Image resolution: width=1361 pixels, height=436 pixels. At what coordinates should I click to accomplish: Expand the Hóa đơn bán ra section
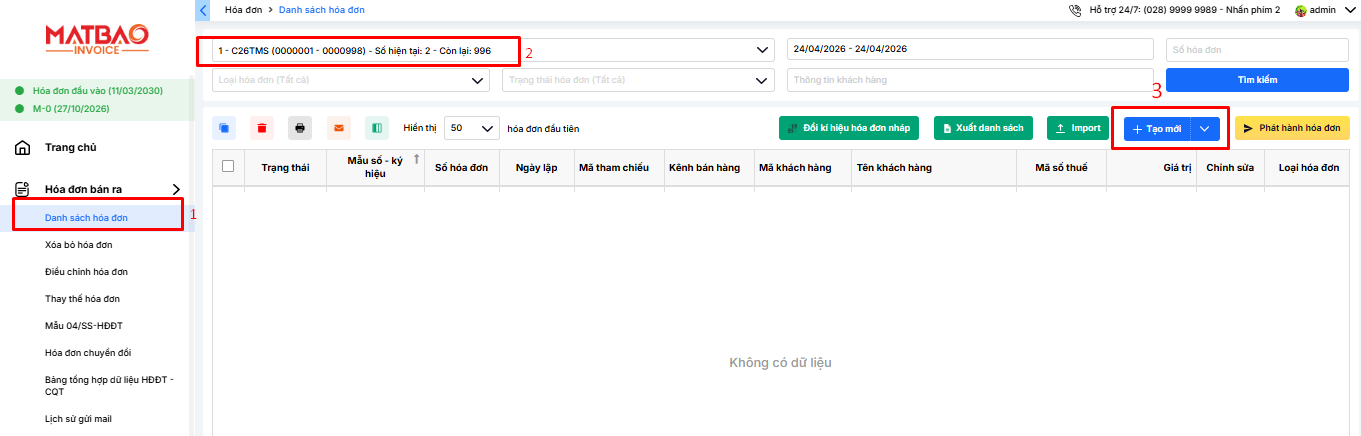pyautogui.click(x=176, y=189)
